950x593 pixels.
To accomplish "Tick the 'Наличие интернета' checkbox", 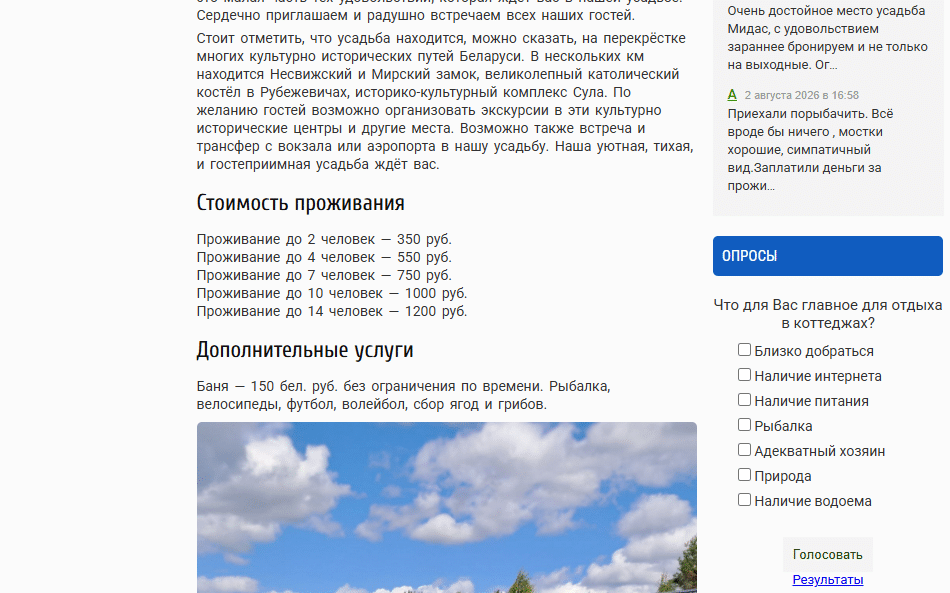I will point(744,375).
